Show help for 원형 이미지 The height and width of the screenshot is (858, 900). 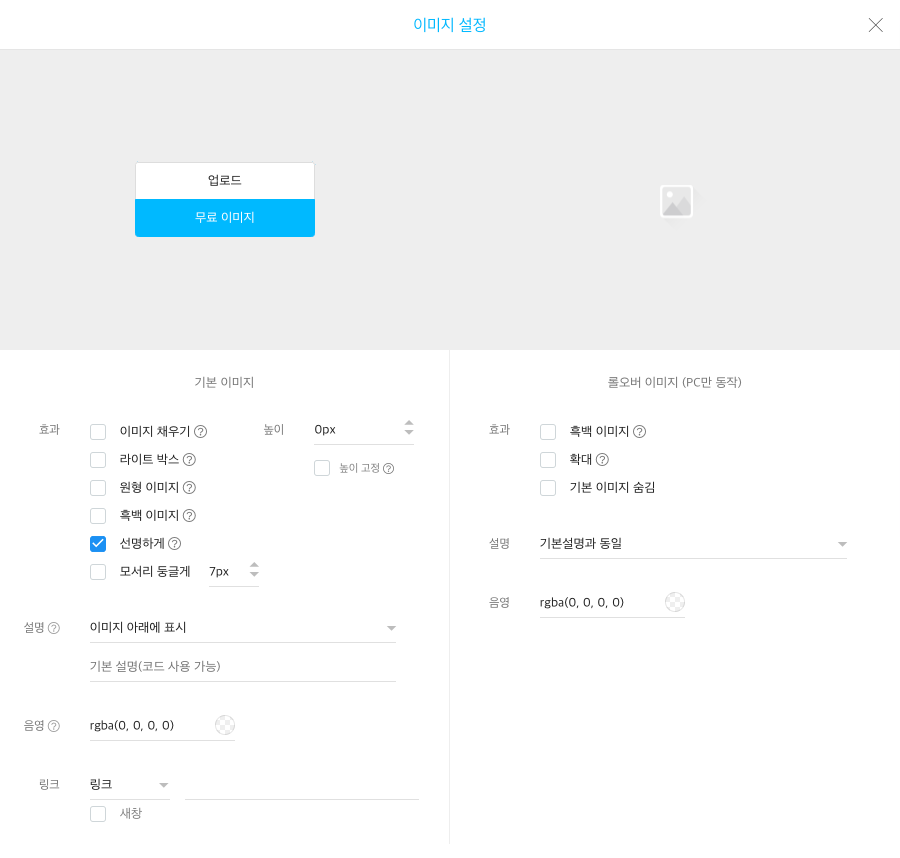click(189, 488)
